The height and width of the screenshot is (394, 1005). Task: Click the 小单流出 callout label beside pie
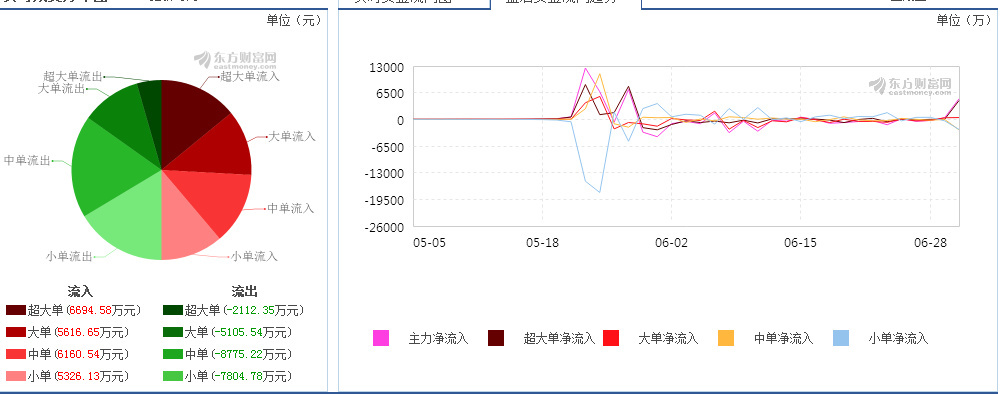(69, 256)
